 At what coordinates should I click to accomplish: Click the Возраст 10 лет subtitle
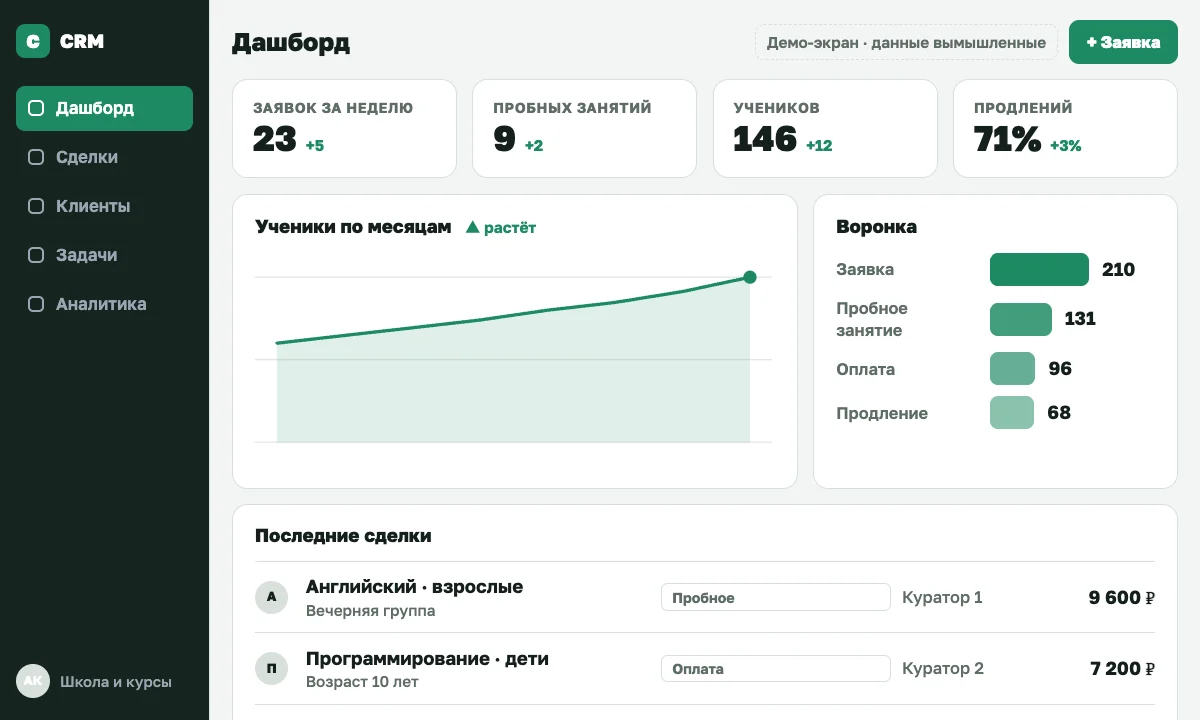pos(362,682)
